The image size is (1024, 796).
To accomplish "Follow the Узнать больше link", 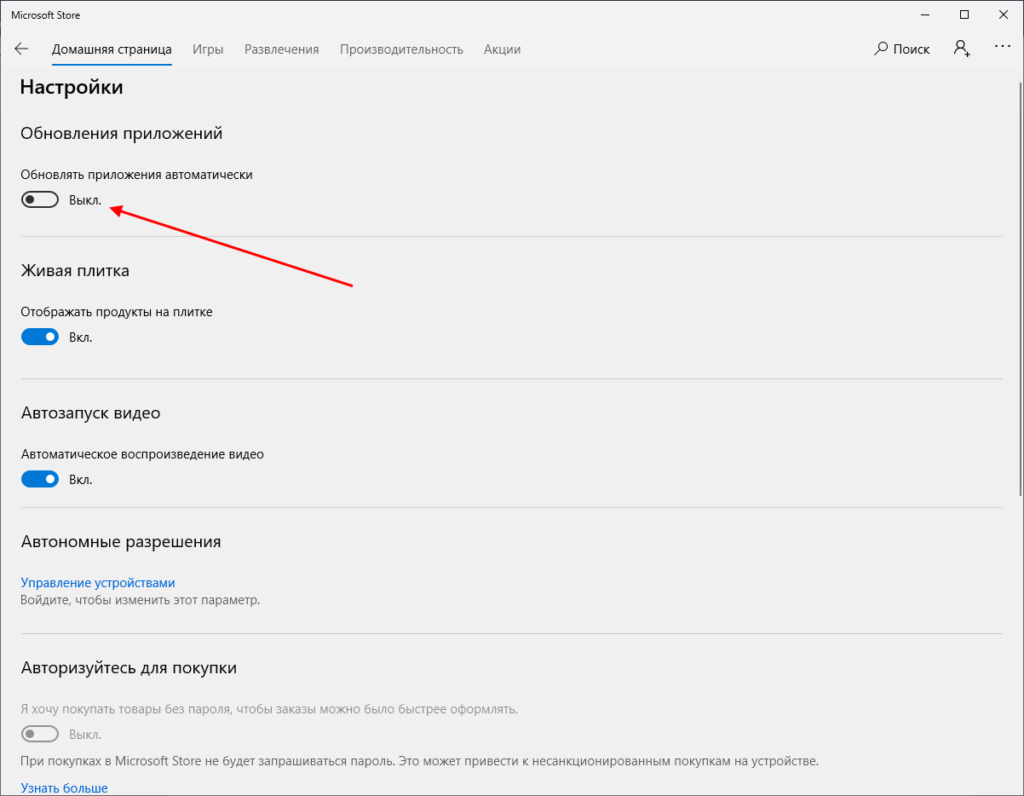I will [64, 788].
